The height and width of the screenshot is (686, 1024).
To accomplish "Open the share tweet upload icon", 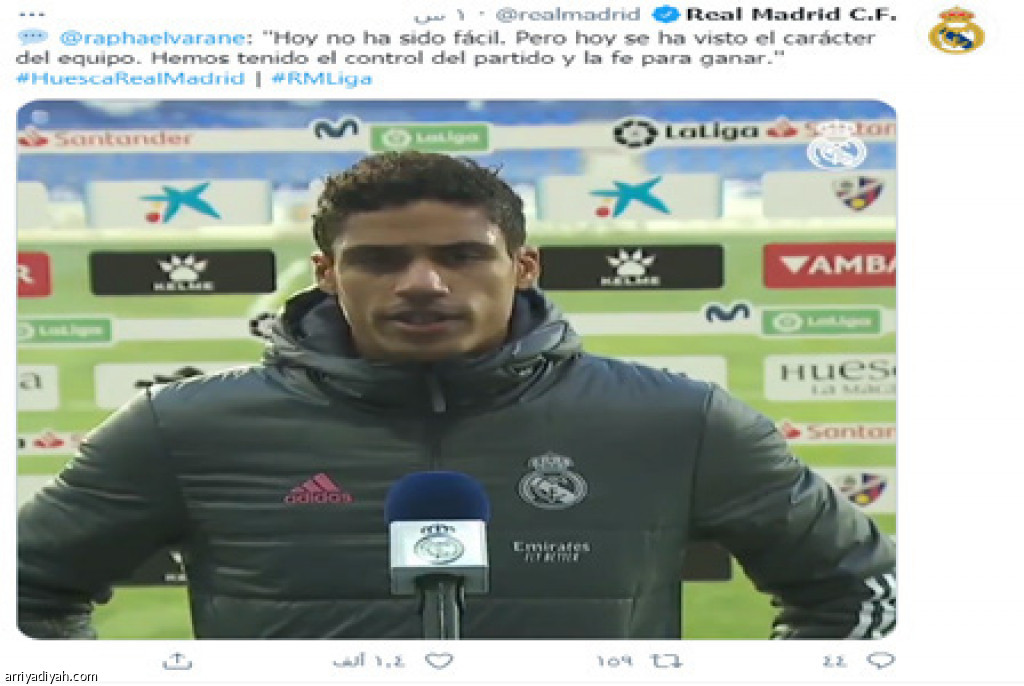I will tap(177, 661).
